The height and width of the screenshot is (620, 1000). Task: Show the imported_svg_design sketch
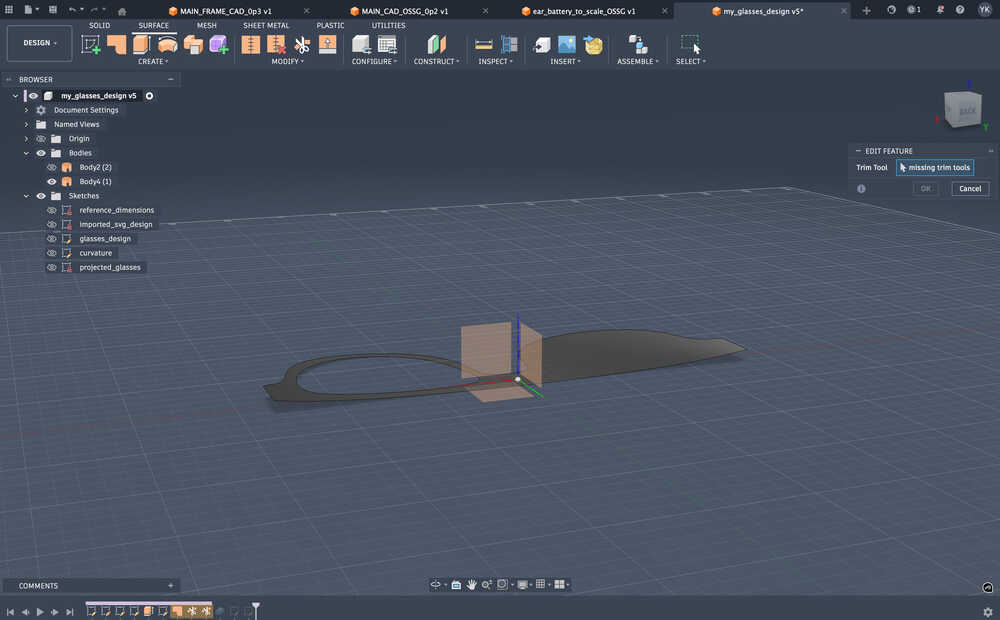[52, 225]
